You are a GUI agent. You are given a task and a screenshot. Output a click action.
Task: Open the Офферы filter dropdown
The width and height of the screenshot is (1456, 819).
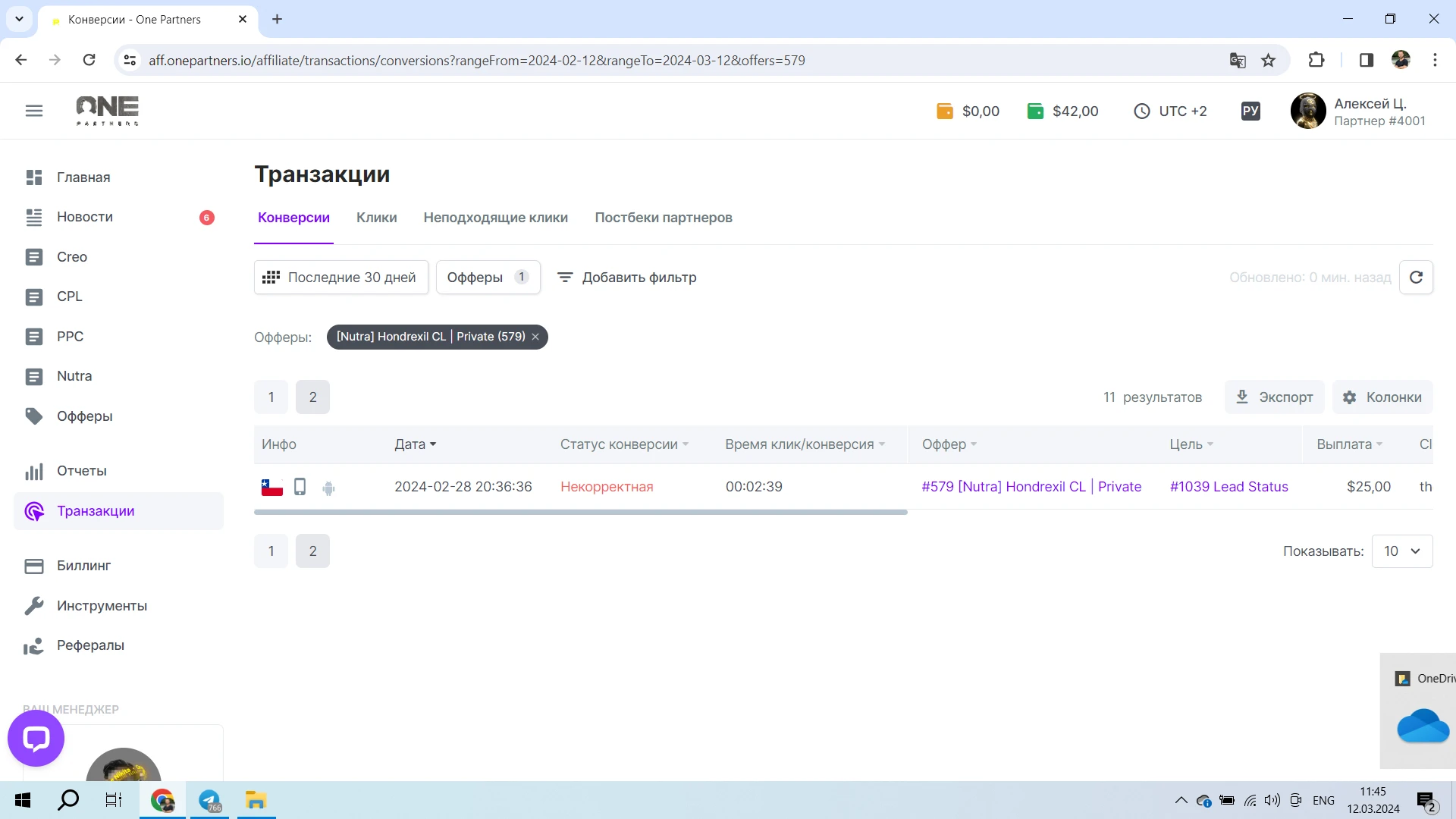point(488,278)
